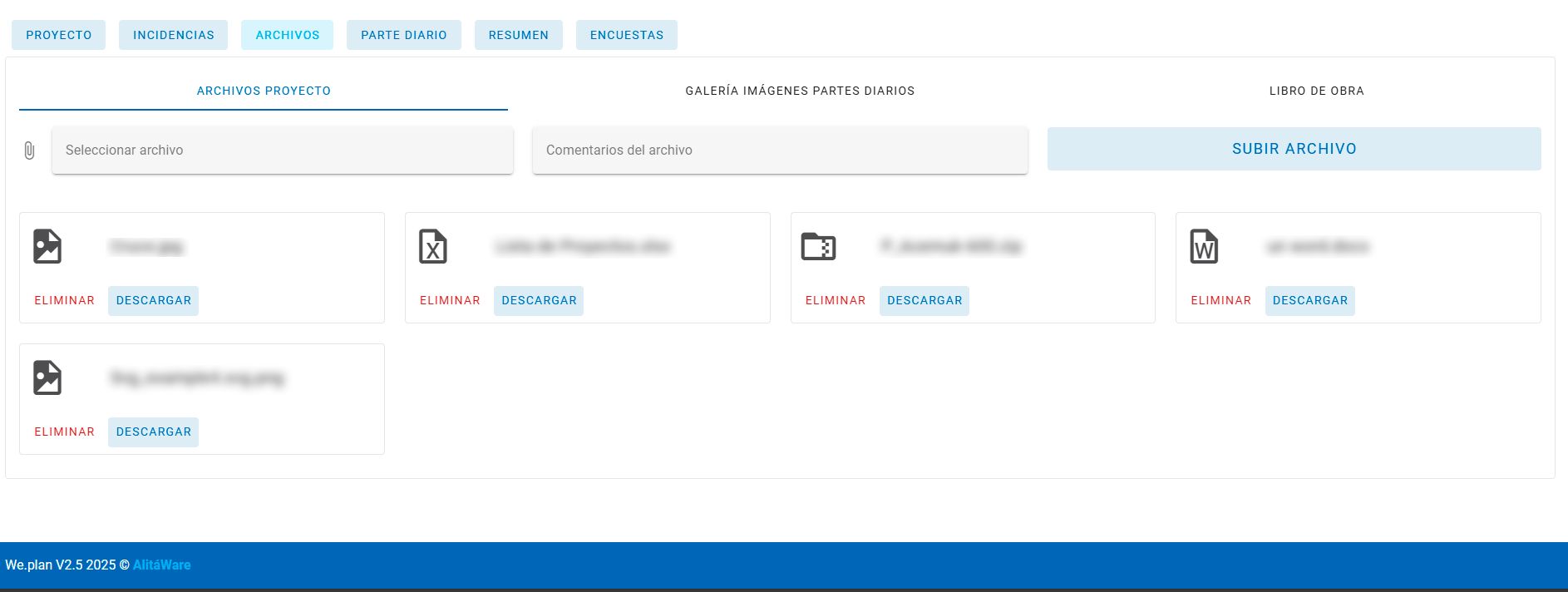This screenshot has width=1568, height=592.
Task: Download the docx document file
Action: tap(1310, 301)
